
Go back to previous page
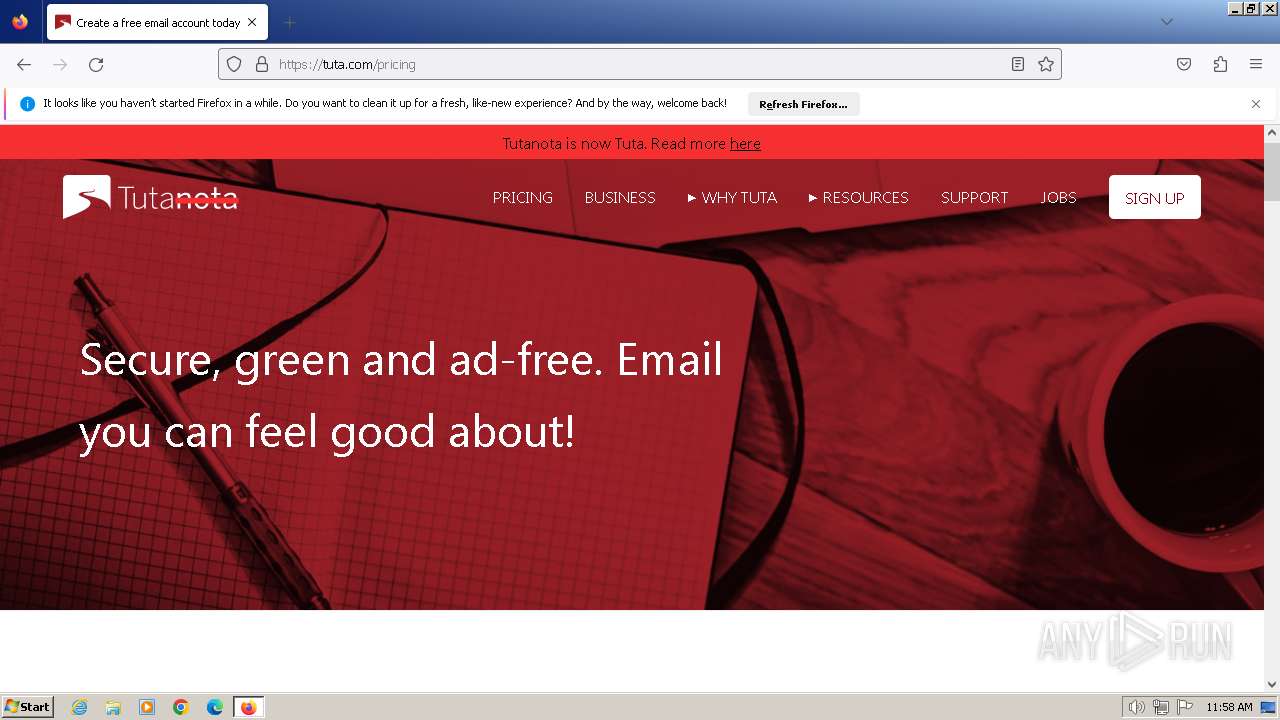(24, 64)
